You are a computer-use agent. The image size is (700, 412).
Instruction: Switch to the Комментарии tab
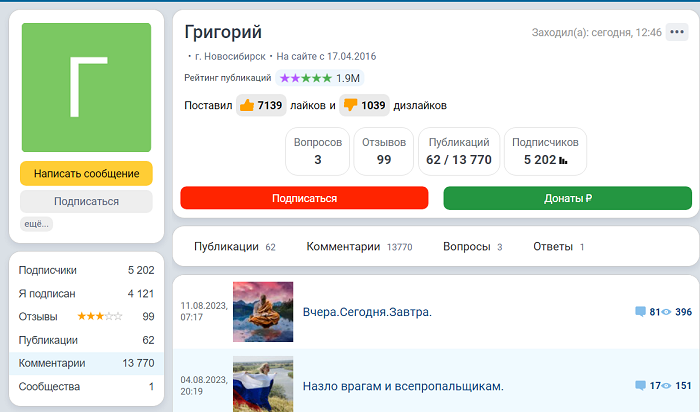point(359,247)
